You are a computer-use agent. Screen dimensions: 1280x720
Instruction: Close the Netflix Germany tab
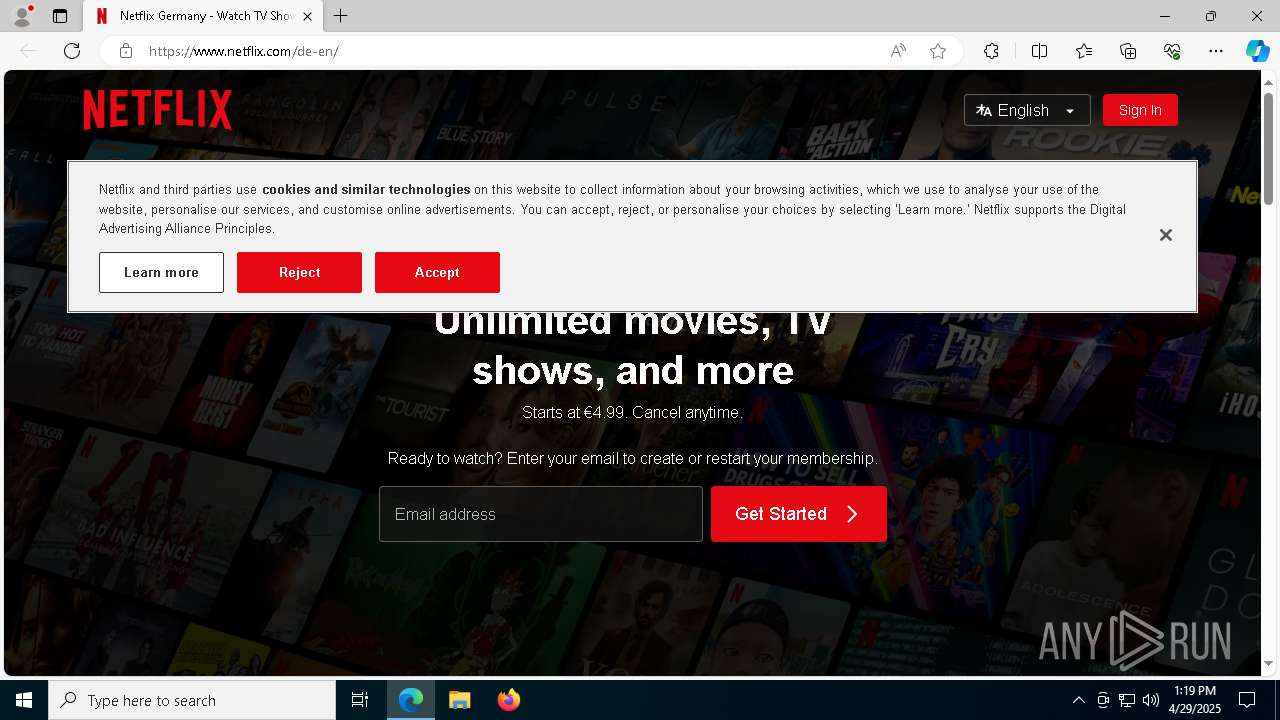pos(307,16)
